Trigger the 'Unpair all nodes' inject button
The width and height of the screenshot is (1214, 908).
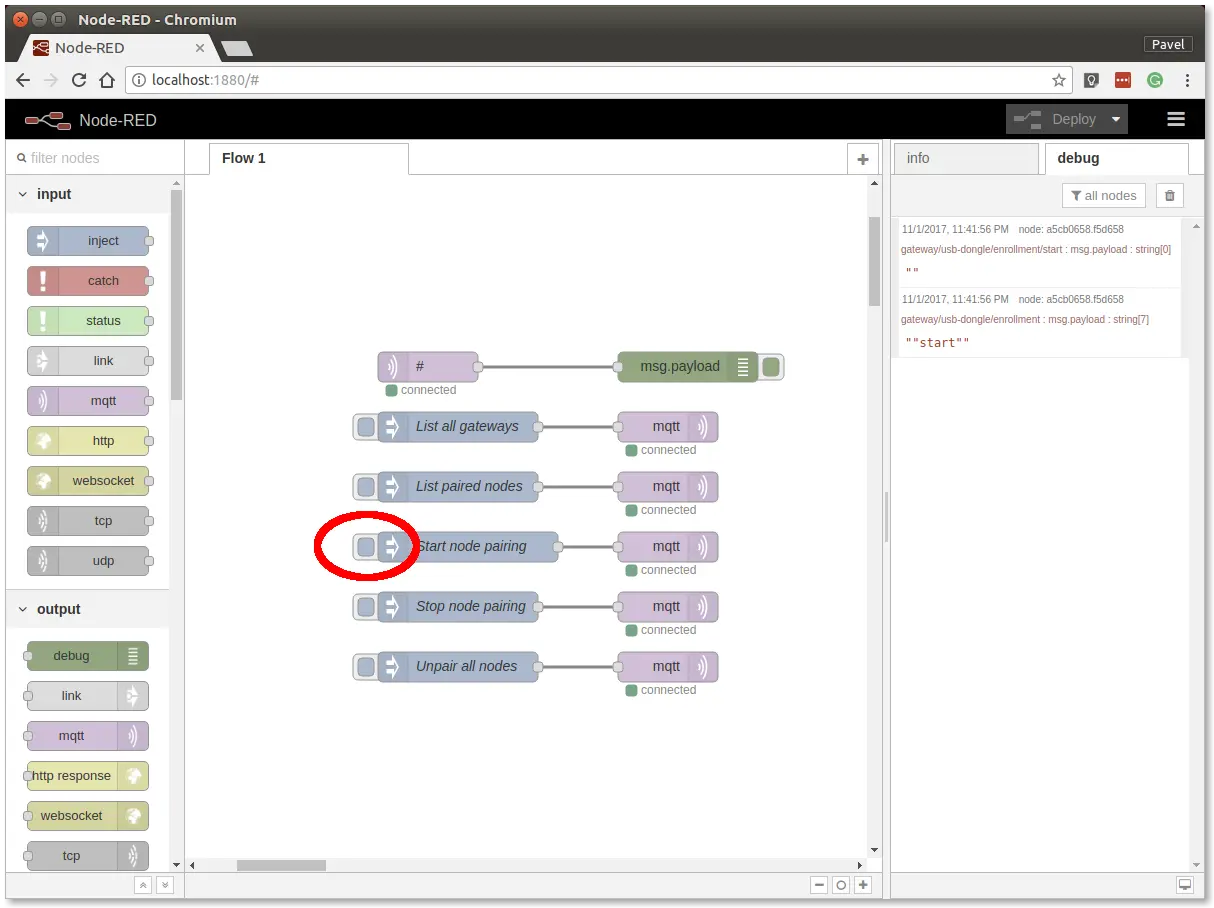pyautogui.click(x=366, y=667)
